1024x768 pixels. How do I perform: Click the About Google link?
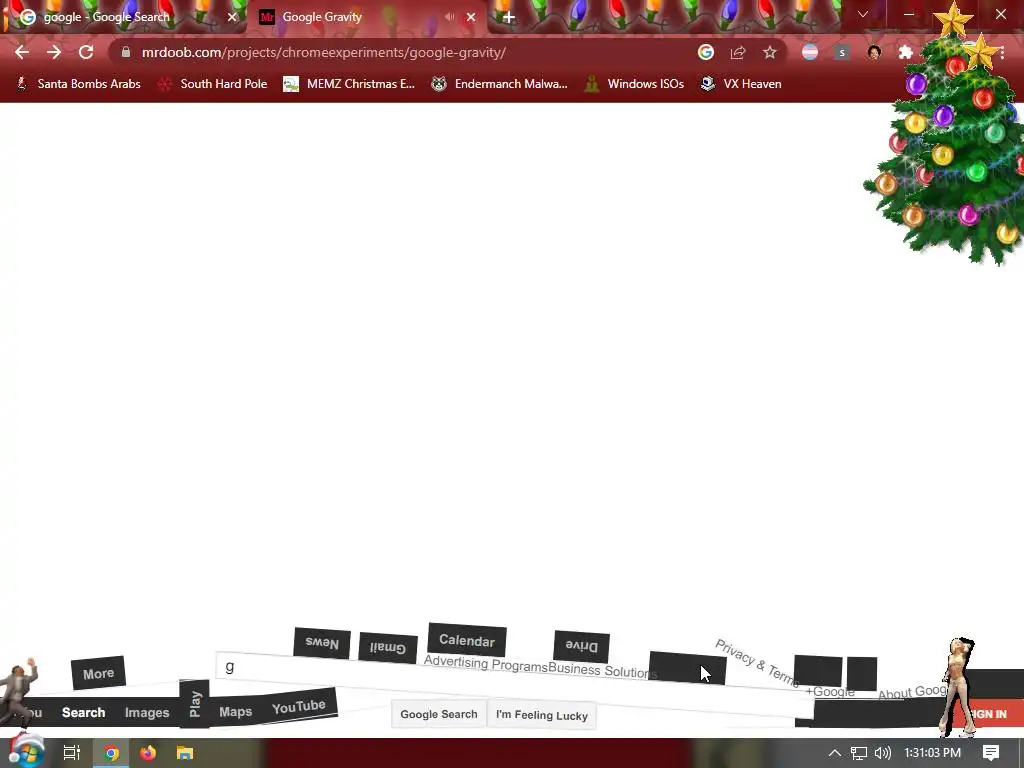tap(912, 692)
